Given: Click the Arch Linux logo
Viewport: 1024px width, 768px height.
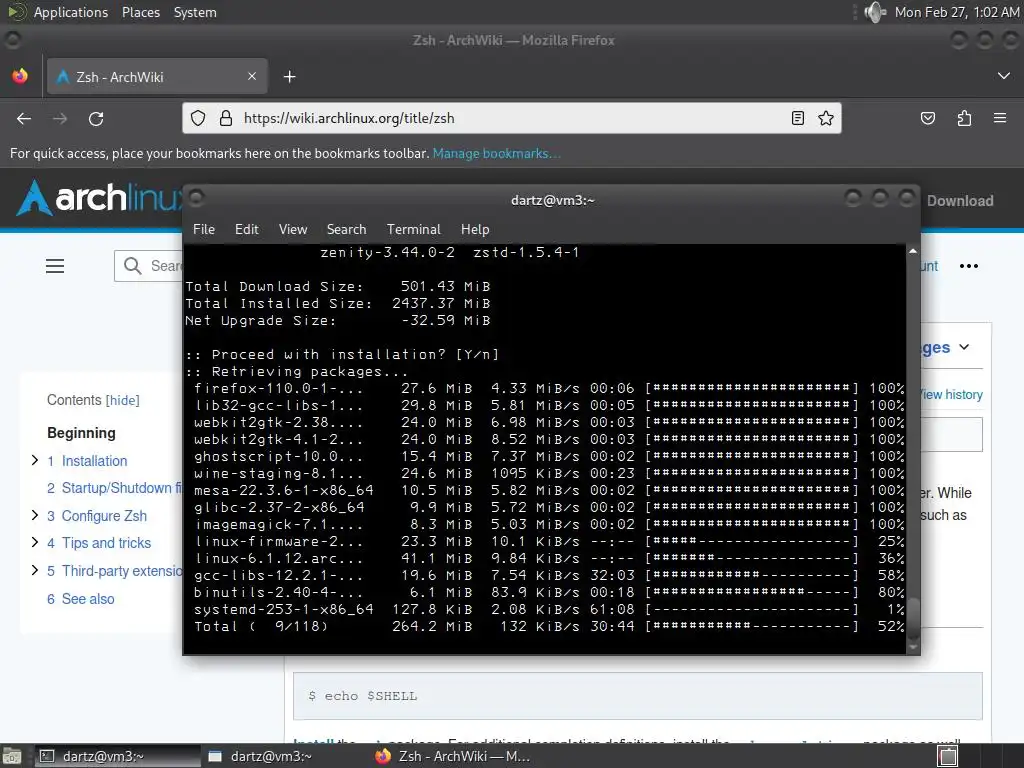Looking at the screenshot, I should (x=98, y=198).
